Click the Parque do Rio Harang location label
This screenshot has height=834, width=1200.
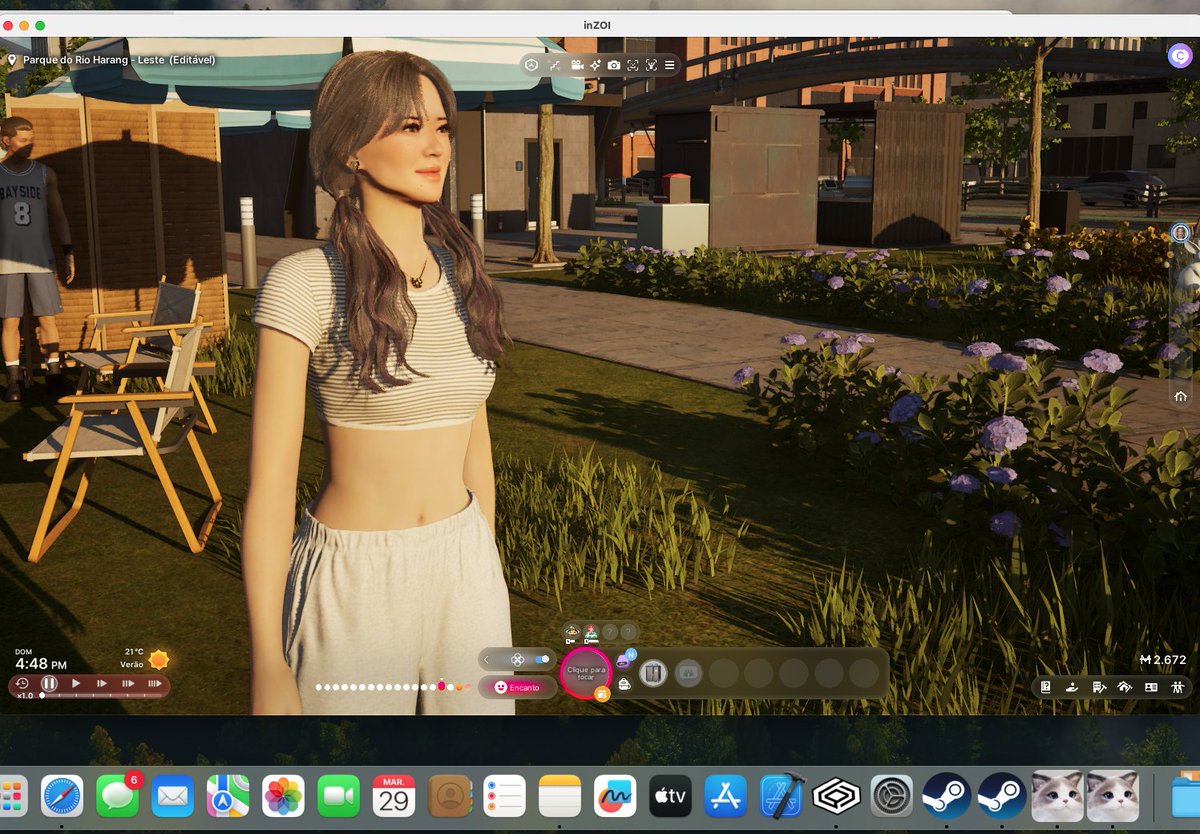click(119, 60)
